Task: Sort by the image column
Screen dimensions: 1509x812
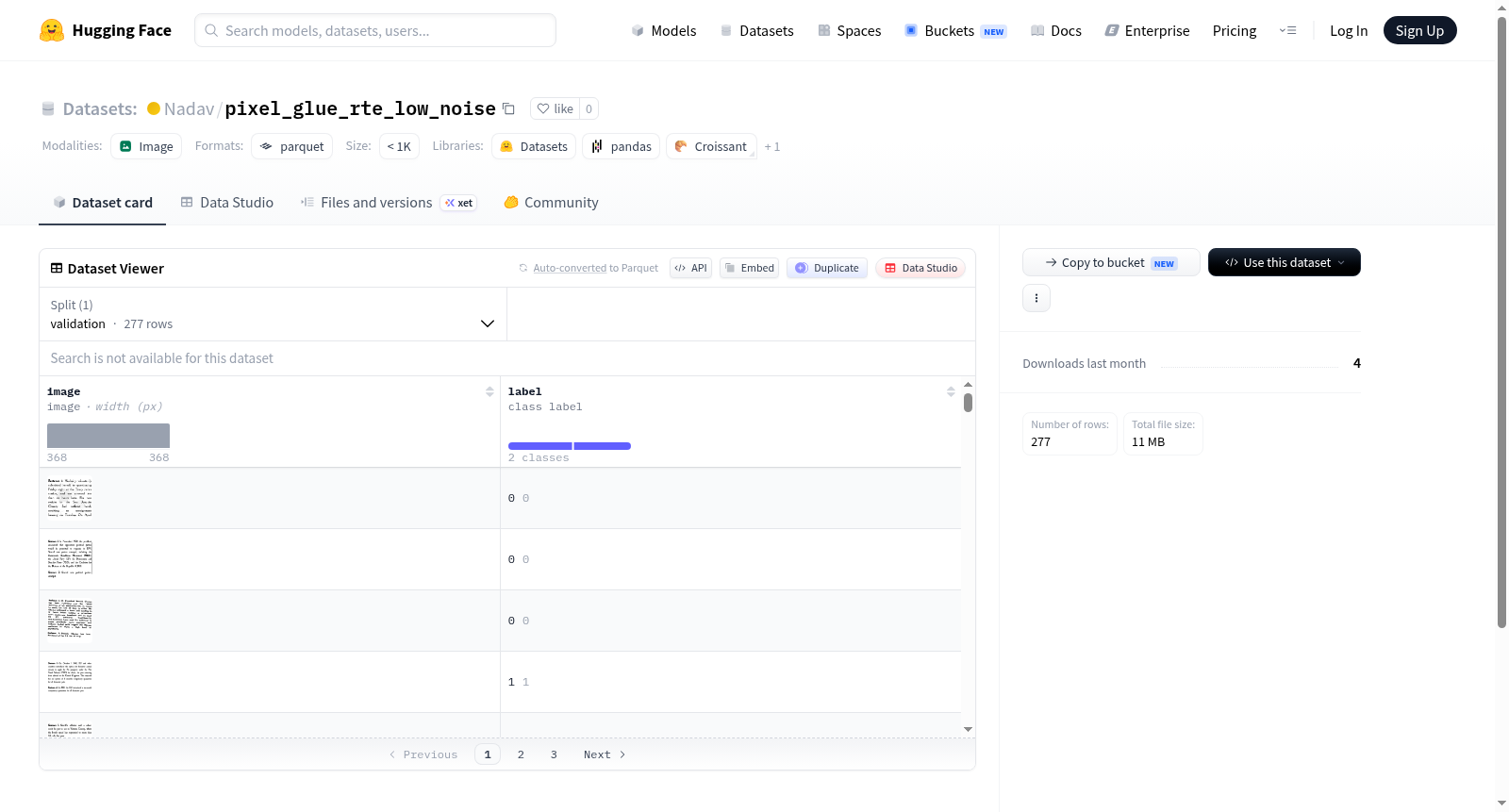Action: 489,391
